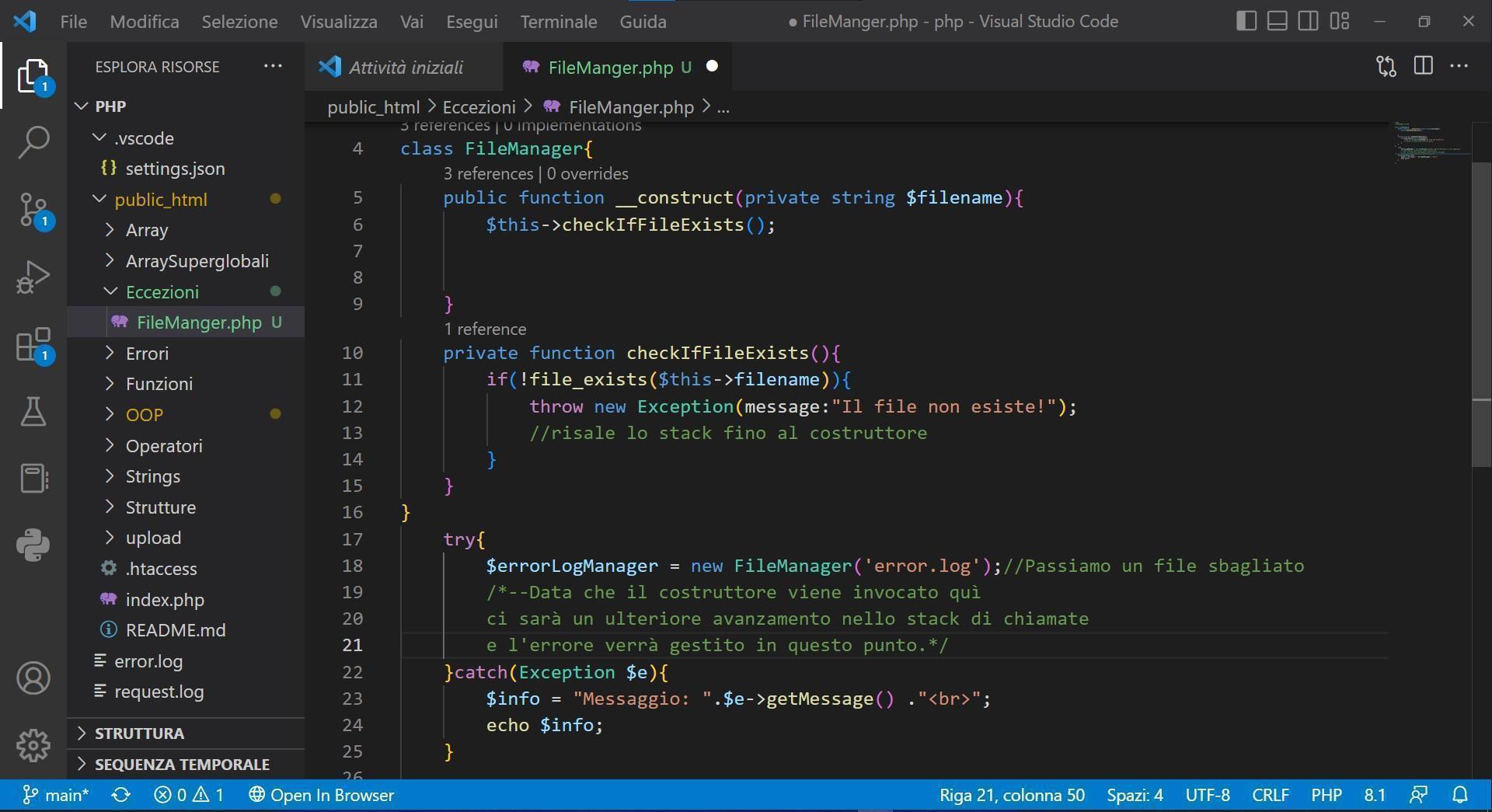Click the code minimap preview
Screen dimensions: 1492x812
[1430, 142]
